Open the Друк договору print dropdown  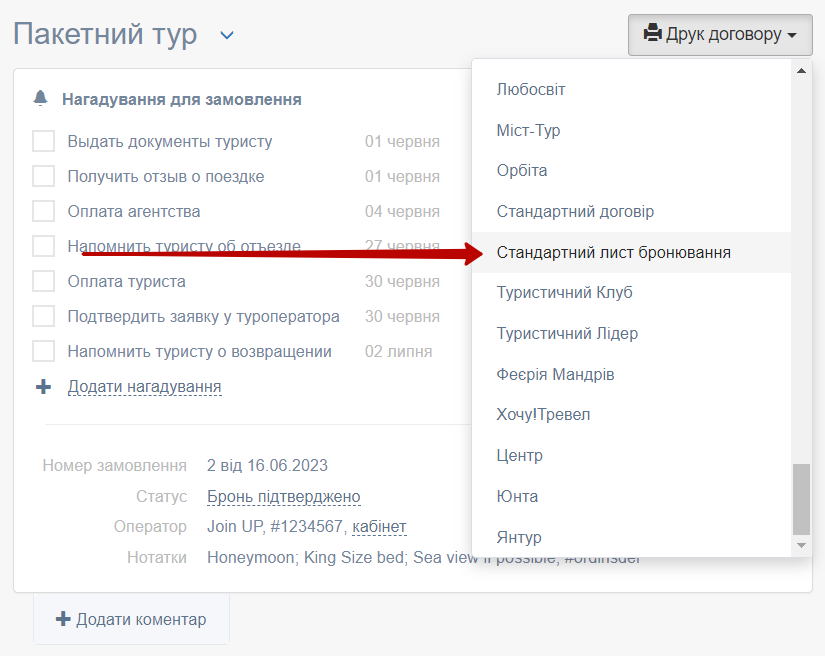[x=720, y=34]
